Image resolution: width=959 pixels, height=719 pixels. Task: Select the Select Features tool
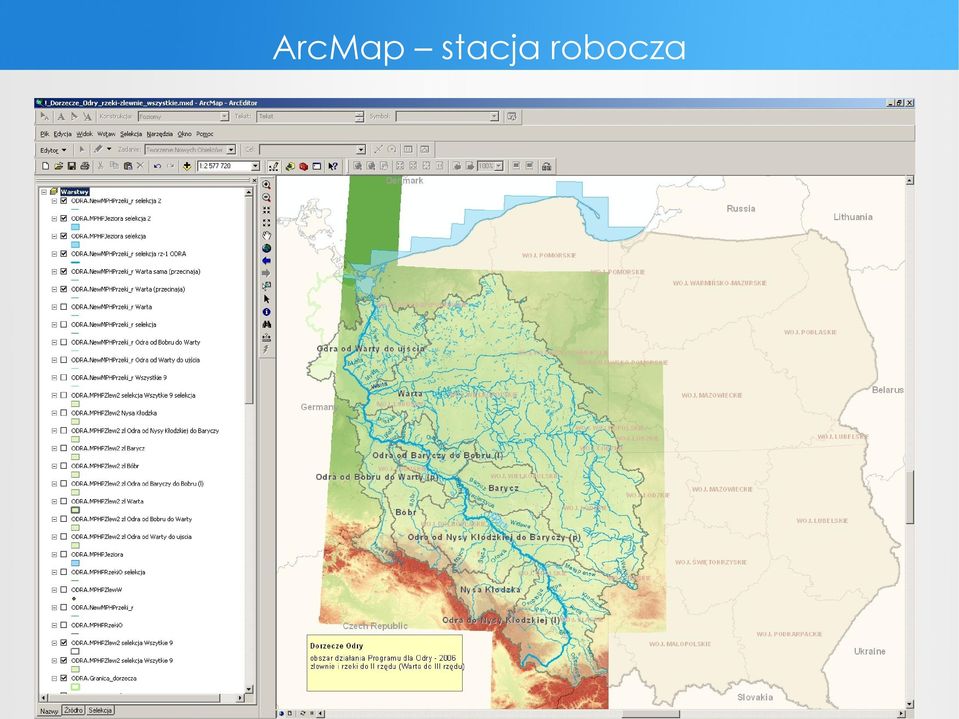click(267, 286)
